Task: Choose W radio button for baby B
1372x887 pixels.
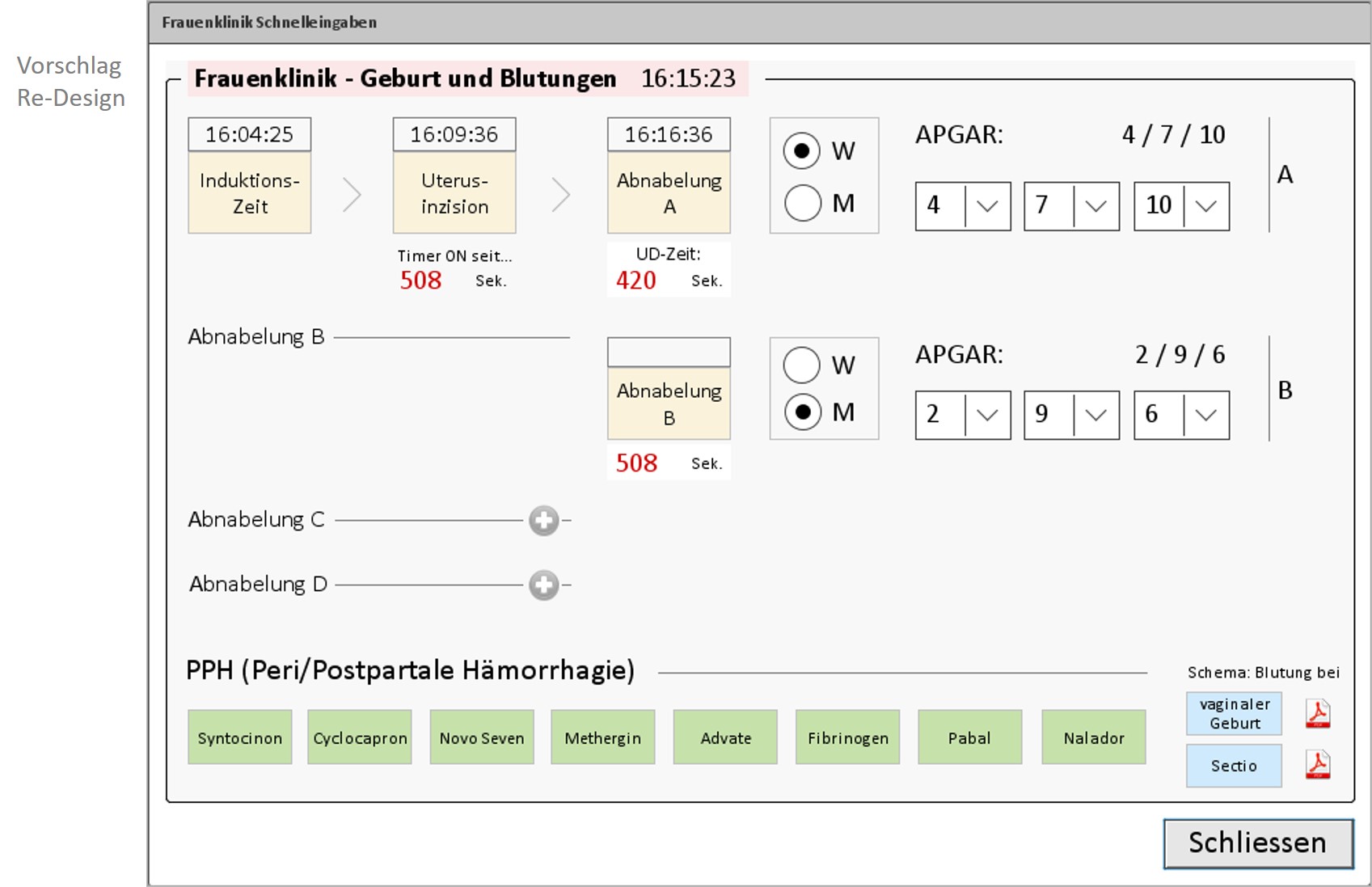Action: click(x=801, y=365)
